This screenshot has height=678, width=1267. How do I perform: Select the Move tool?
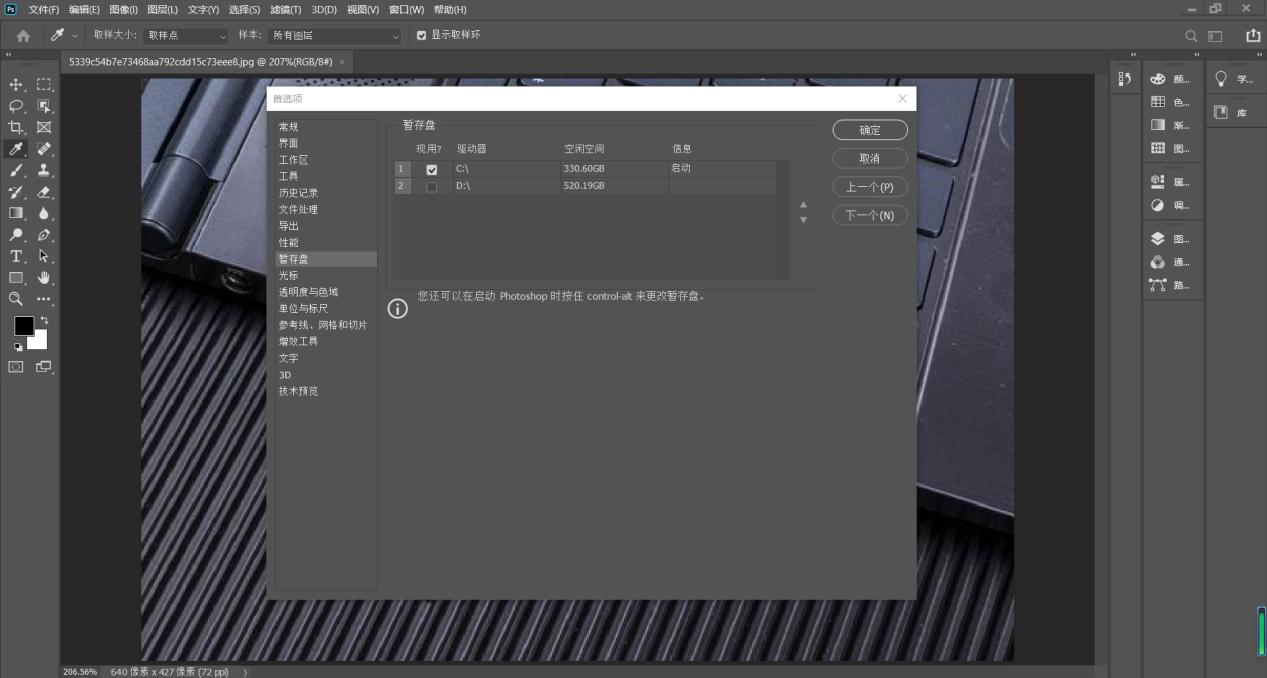click(16, 85)
